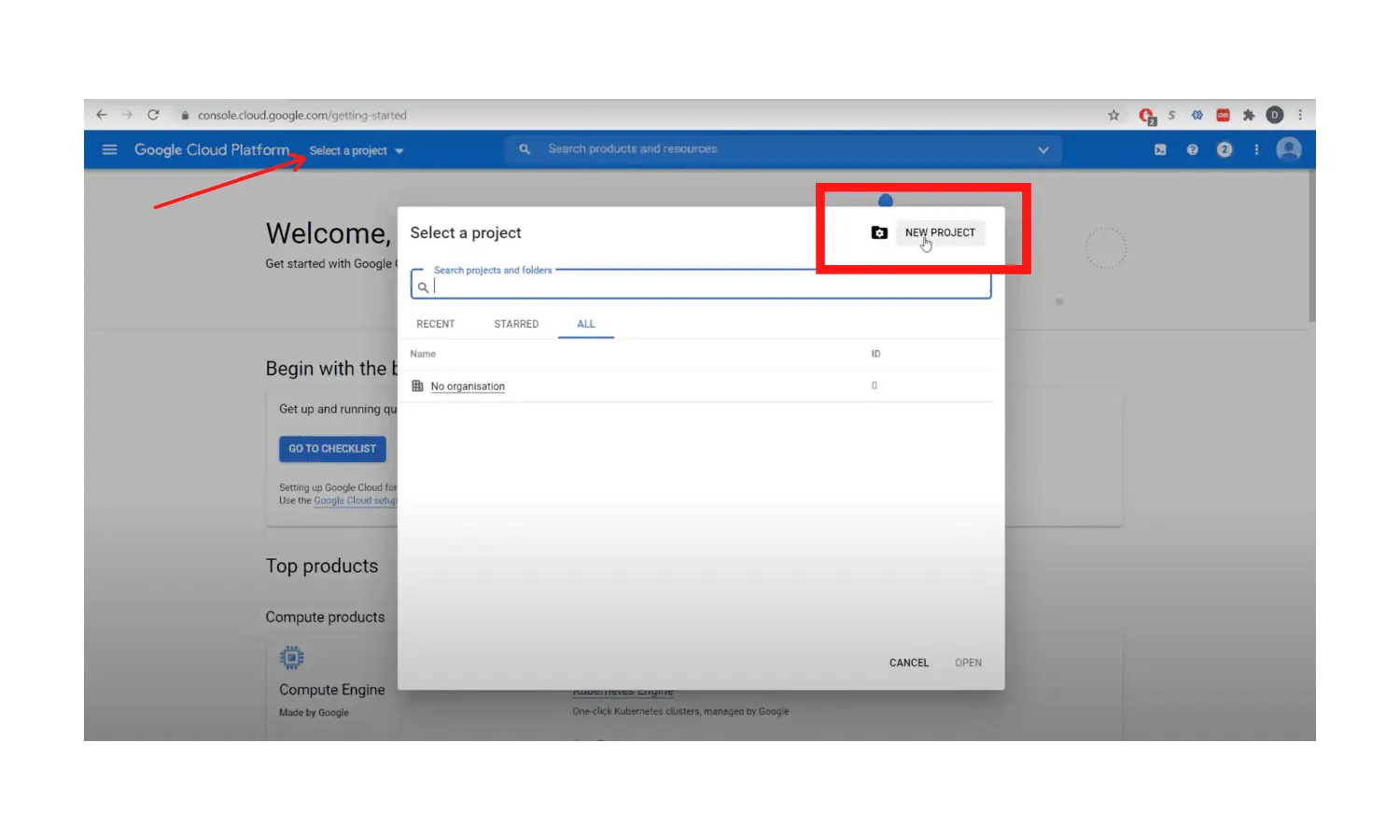This screenshot has width=1400, height=840.
Task: Open browser extensions puzzle icon
Action: (1249, 116)
